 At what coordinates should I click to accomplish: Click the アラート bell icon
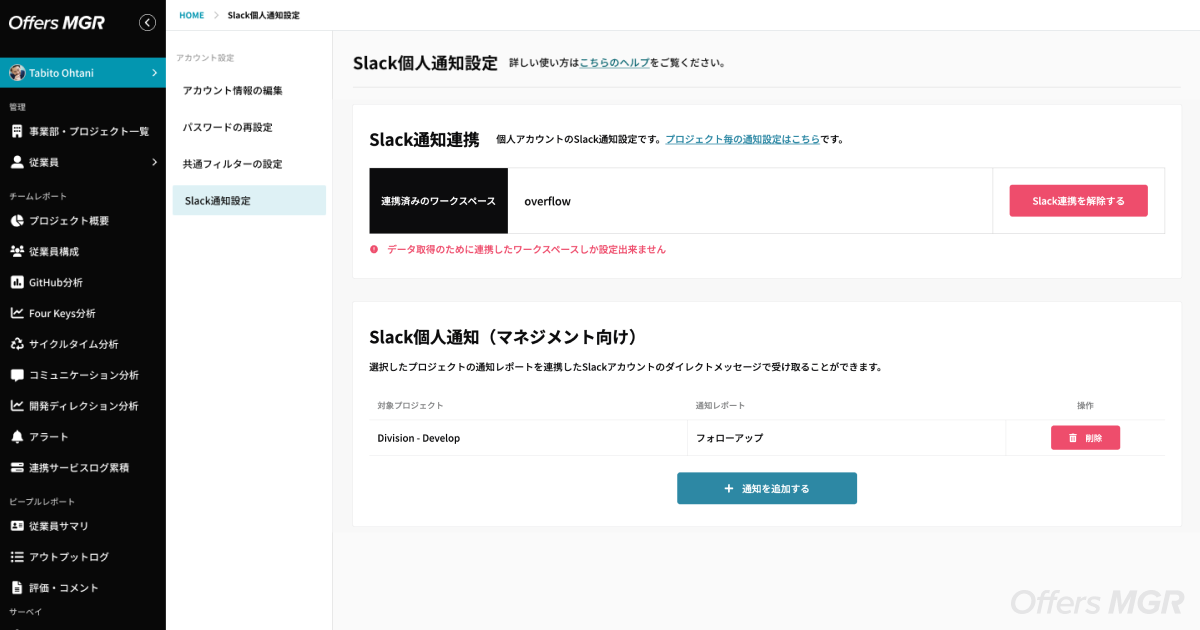(14, 437)
